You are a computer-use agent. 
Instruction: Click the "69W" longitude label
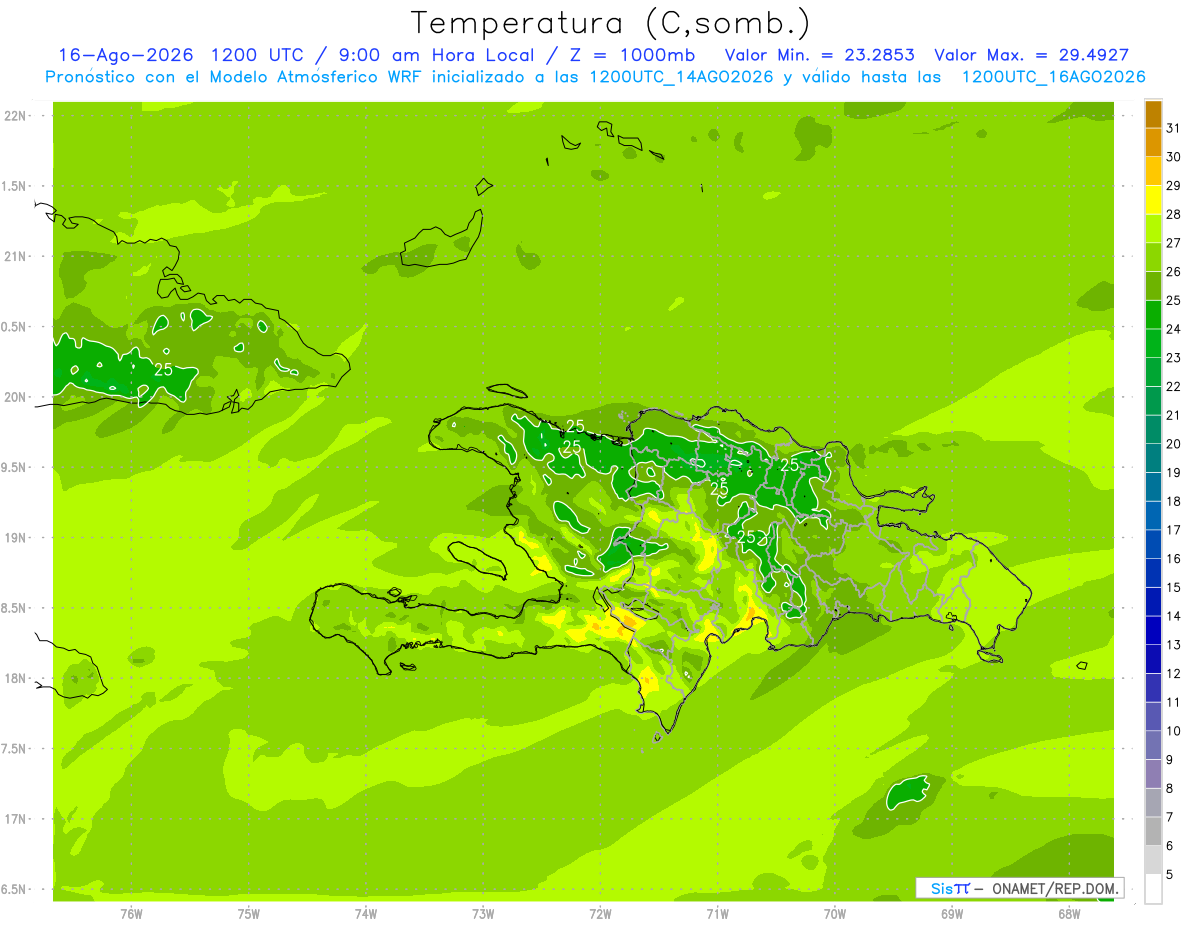click(x=952, y=913)
